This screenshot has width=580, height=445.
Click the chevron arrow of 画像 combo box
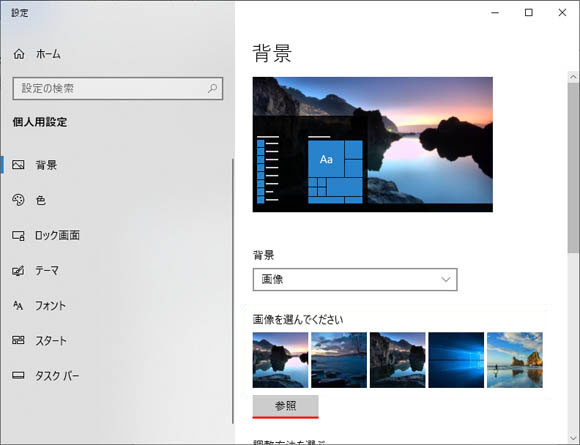[x=446, y=279]
